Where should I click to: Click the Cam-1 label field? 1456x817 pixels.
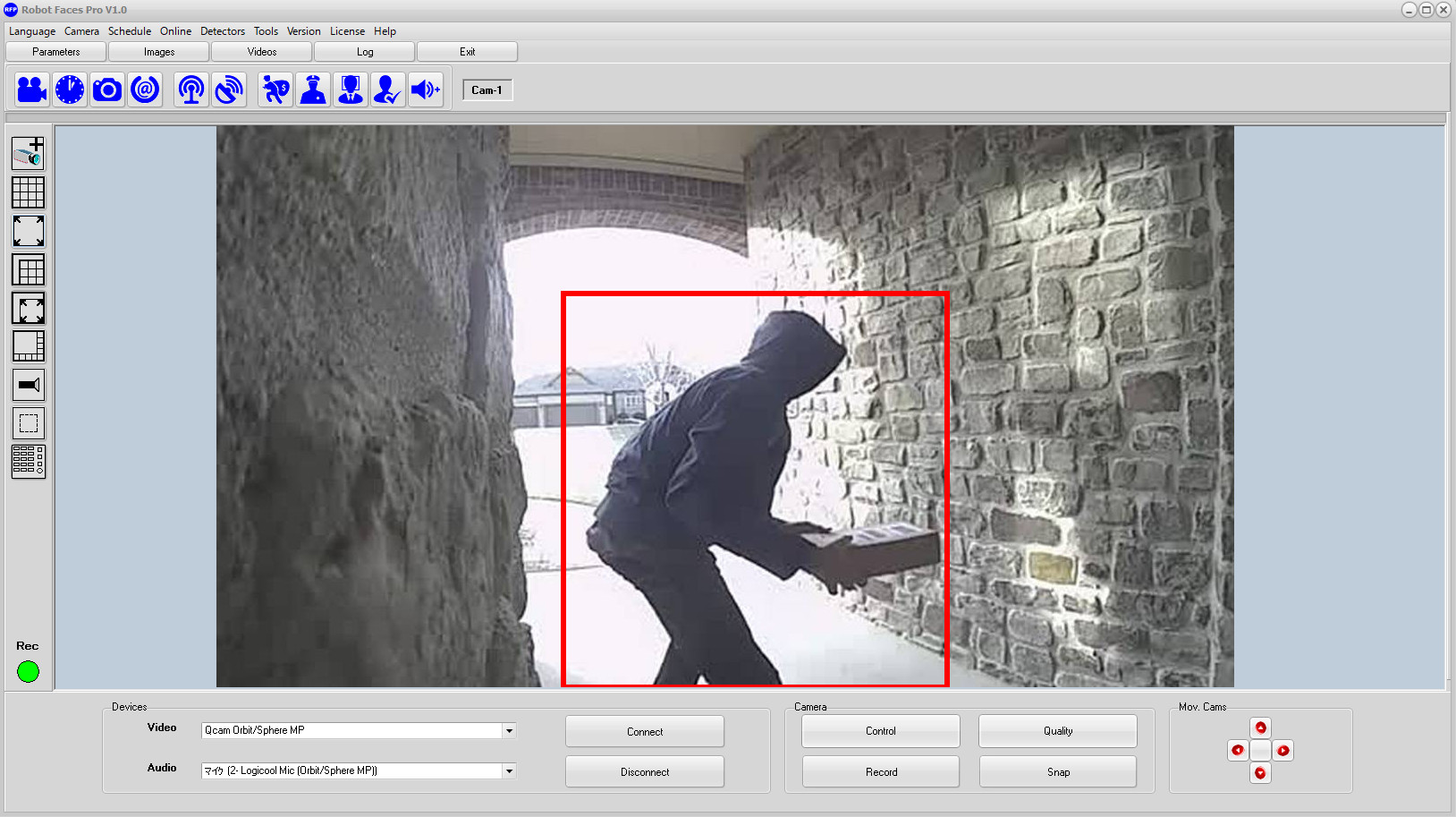click(x=487, y=90)
